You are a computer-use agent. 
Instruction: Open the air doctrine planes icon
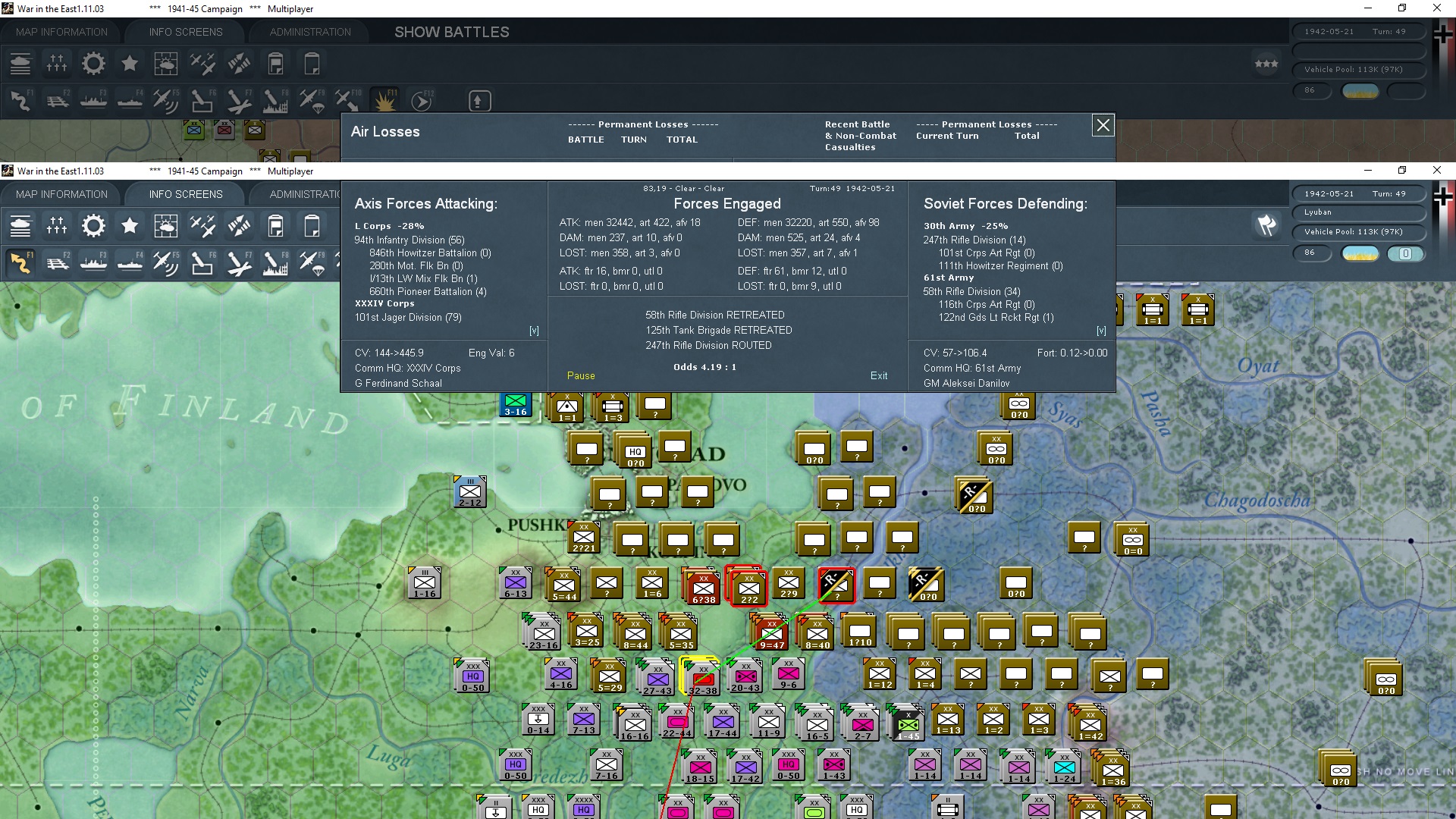(x=202, y=226)
